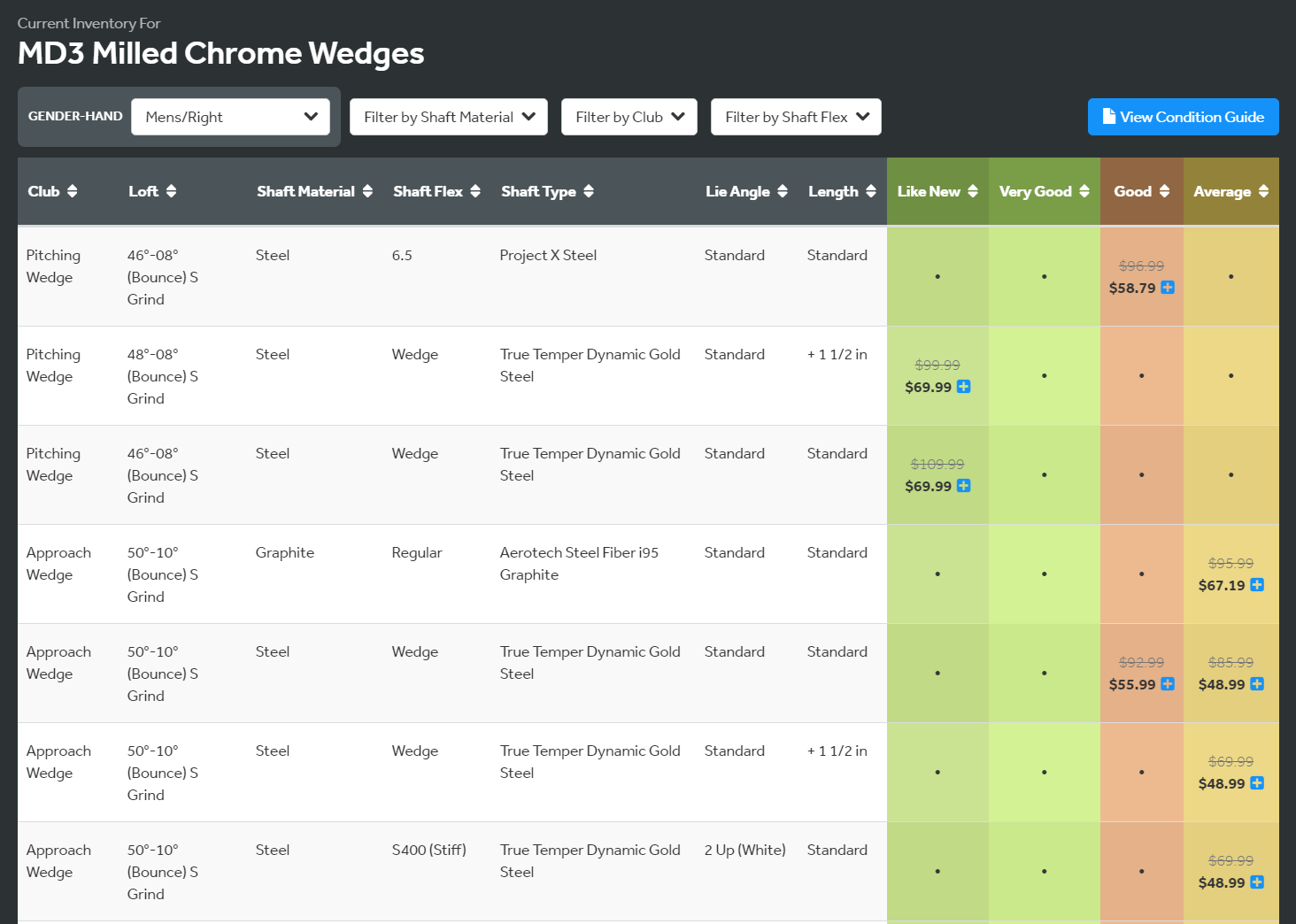Click plus icon beside $55.99 Good price
Image resolution: width=1296 pixels, height=924 pixels.
(1168, 684)
